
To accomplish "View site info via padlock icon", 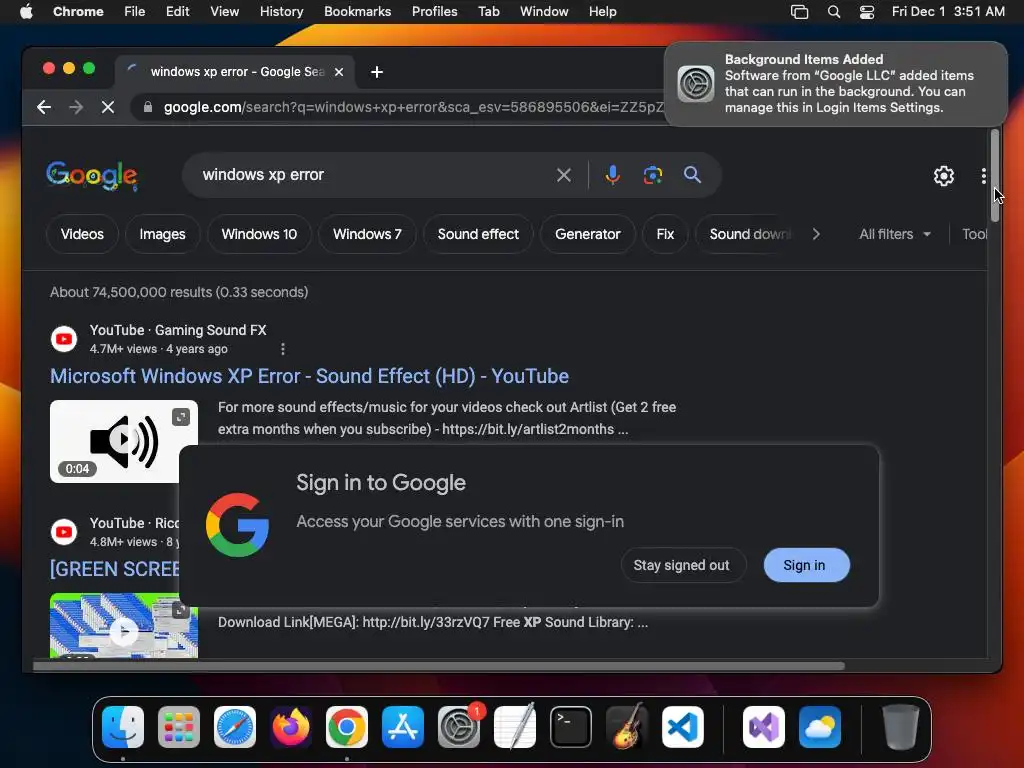I will [148, 107].
